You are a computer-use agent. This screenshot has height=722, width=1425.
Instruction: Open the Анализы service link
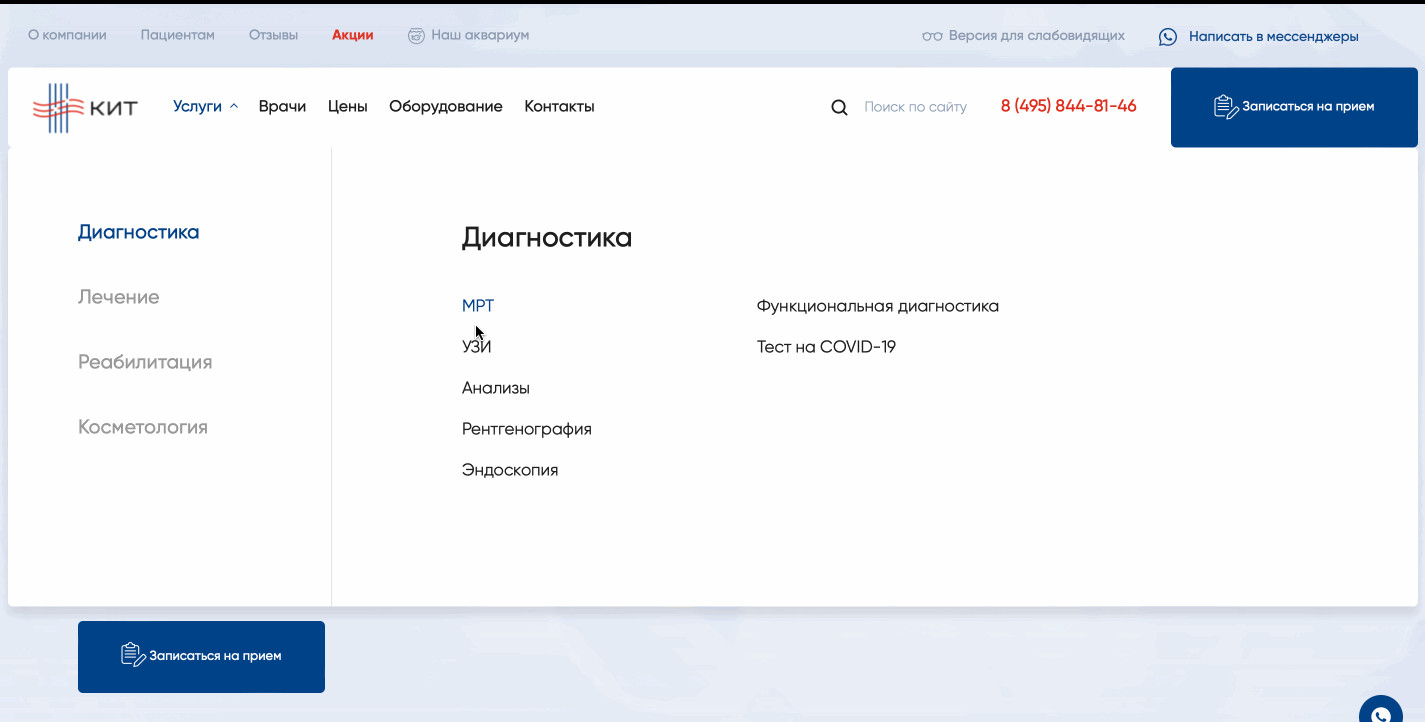pos(496,388)
